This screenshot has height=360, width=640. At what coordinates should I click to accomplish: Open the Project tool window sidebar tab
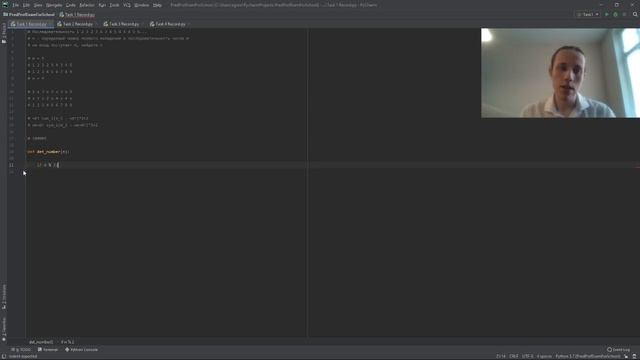tap(4, 33)
